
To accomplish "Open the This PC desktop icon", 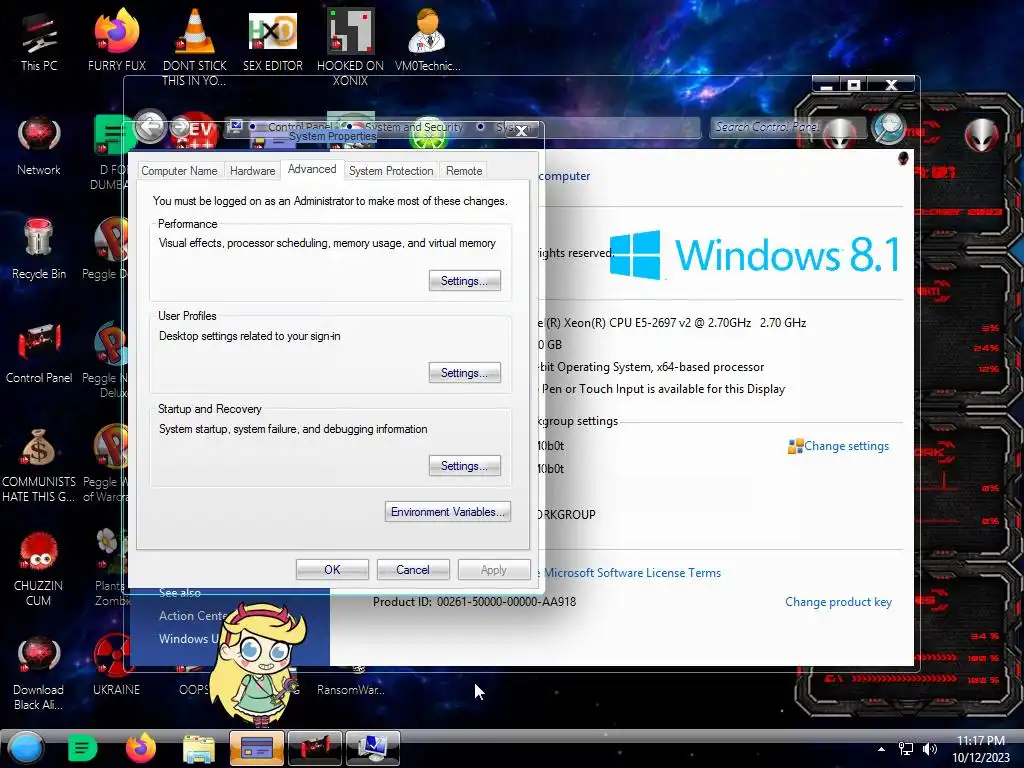I will coord(39,42).
